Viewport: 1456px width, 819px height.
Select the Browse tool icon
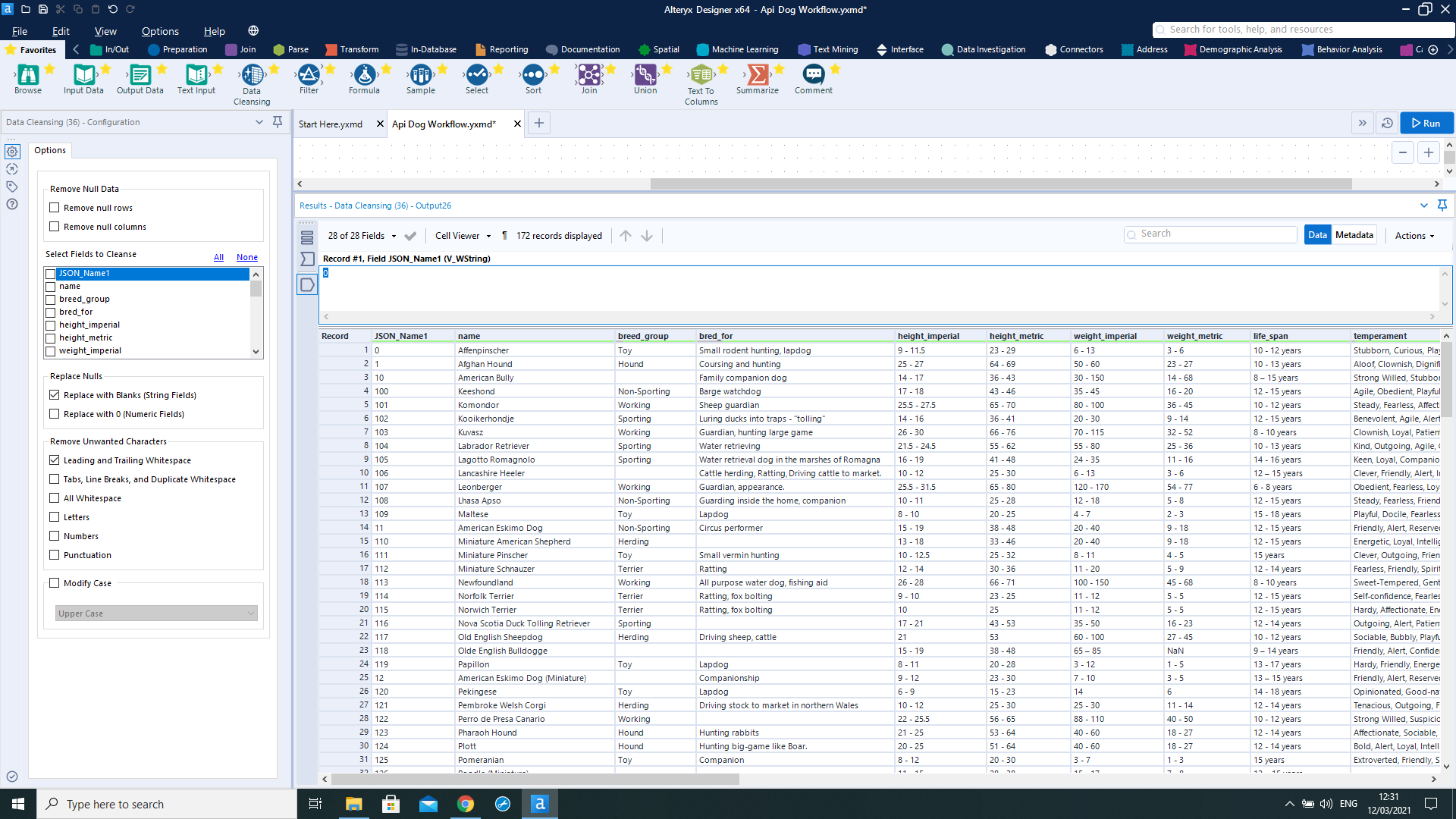[x=28, y=74]
